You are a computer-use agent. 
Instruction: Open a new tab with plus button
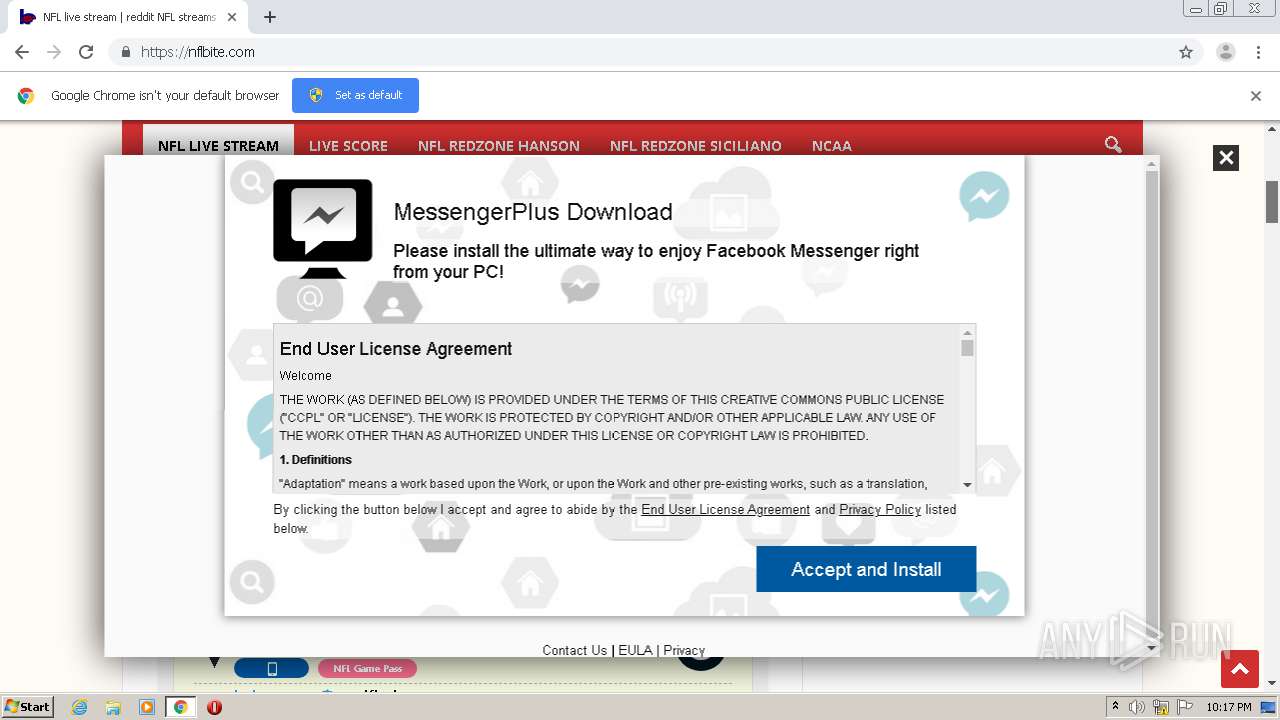270,17
